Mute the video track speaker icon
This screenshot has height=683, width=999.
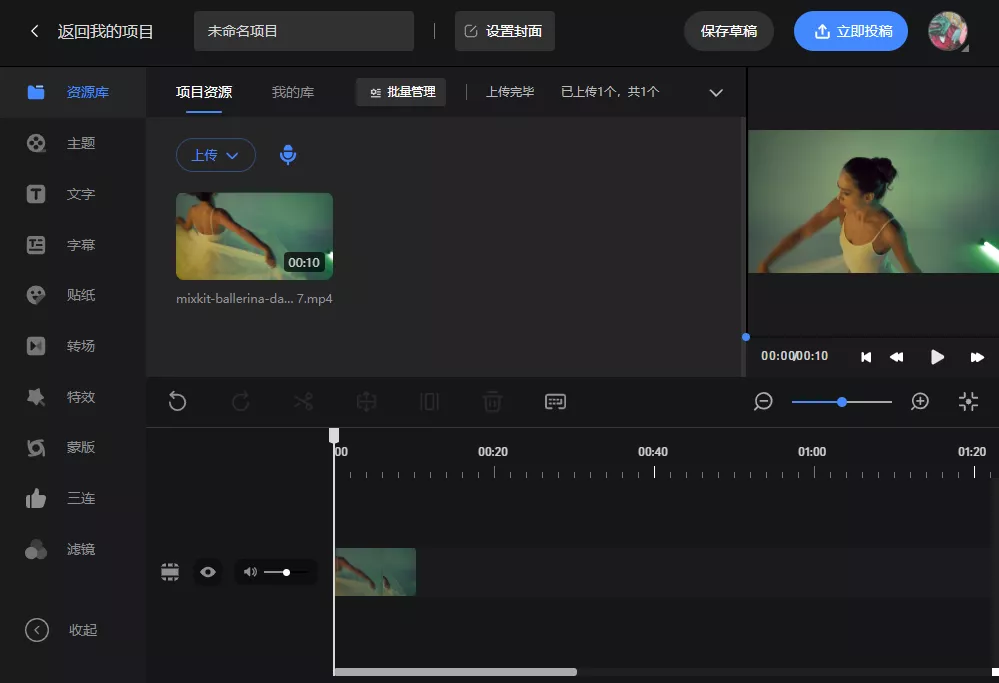coord(249,571)
